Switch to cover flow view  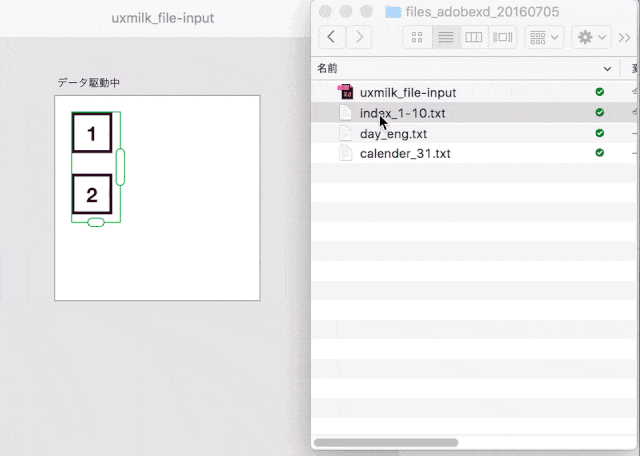coord(502,38)
